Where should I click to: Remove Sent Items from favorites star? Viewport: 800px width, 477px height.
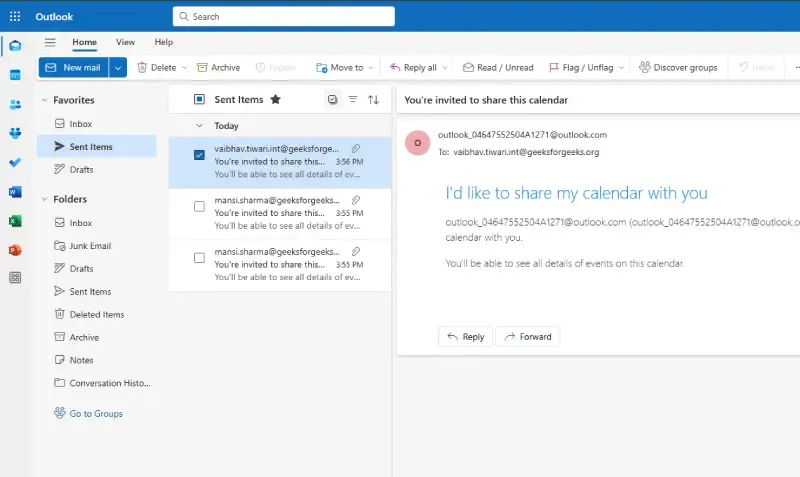[276, 99]
